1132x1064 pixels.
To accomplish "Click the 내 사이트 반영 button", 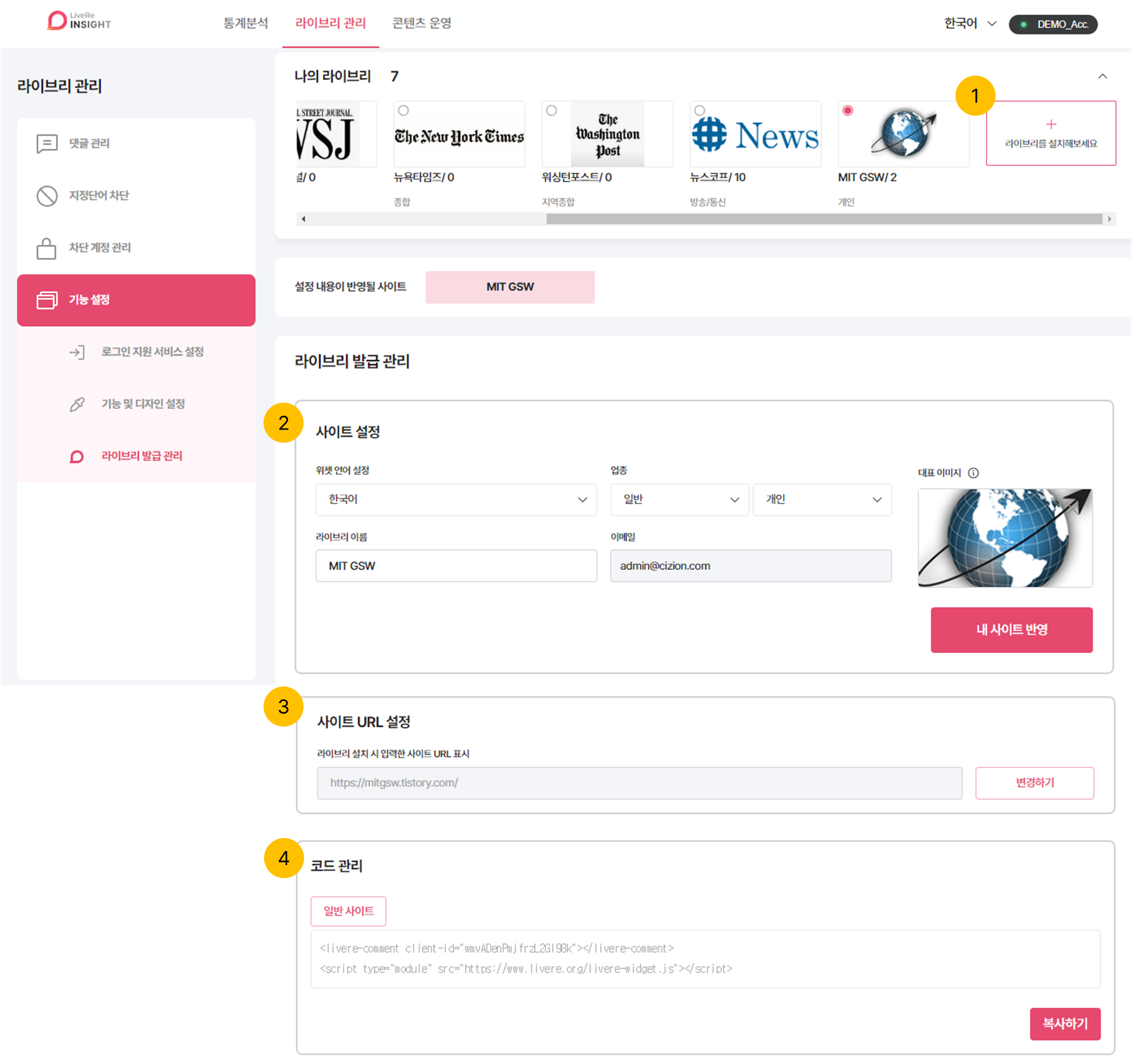I will tap(1011, 630).
